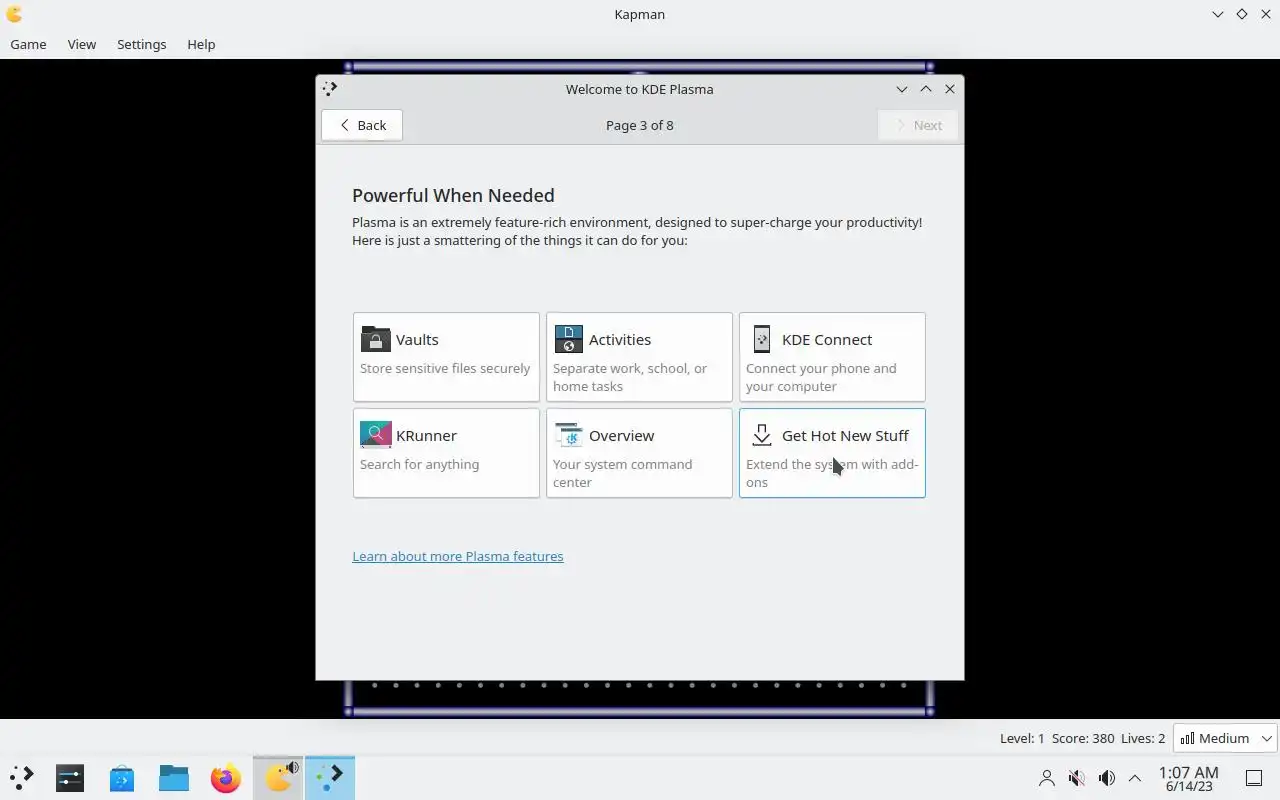The image size is (1280, 800).
Task: Click the Vaults card description text
Action: (x=445, y=368)
